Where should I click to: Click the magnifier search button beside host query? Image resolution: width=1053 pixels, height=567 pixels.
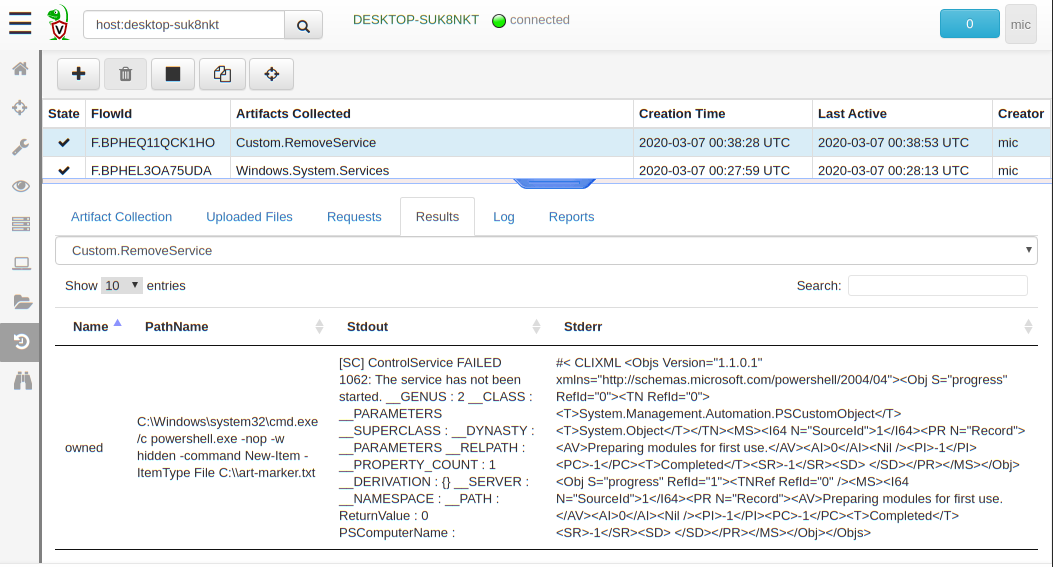point(303,25)
